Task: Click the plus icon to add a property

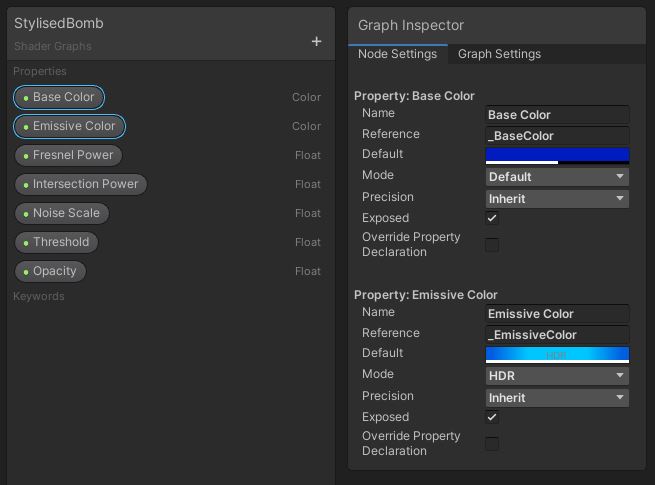Action: (x=316, y=41)
